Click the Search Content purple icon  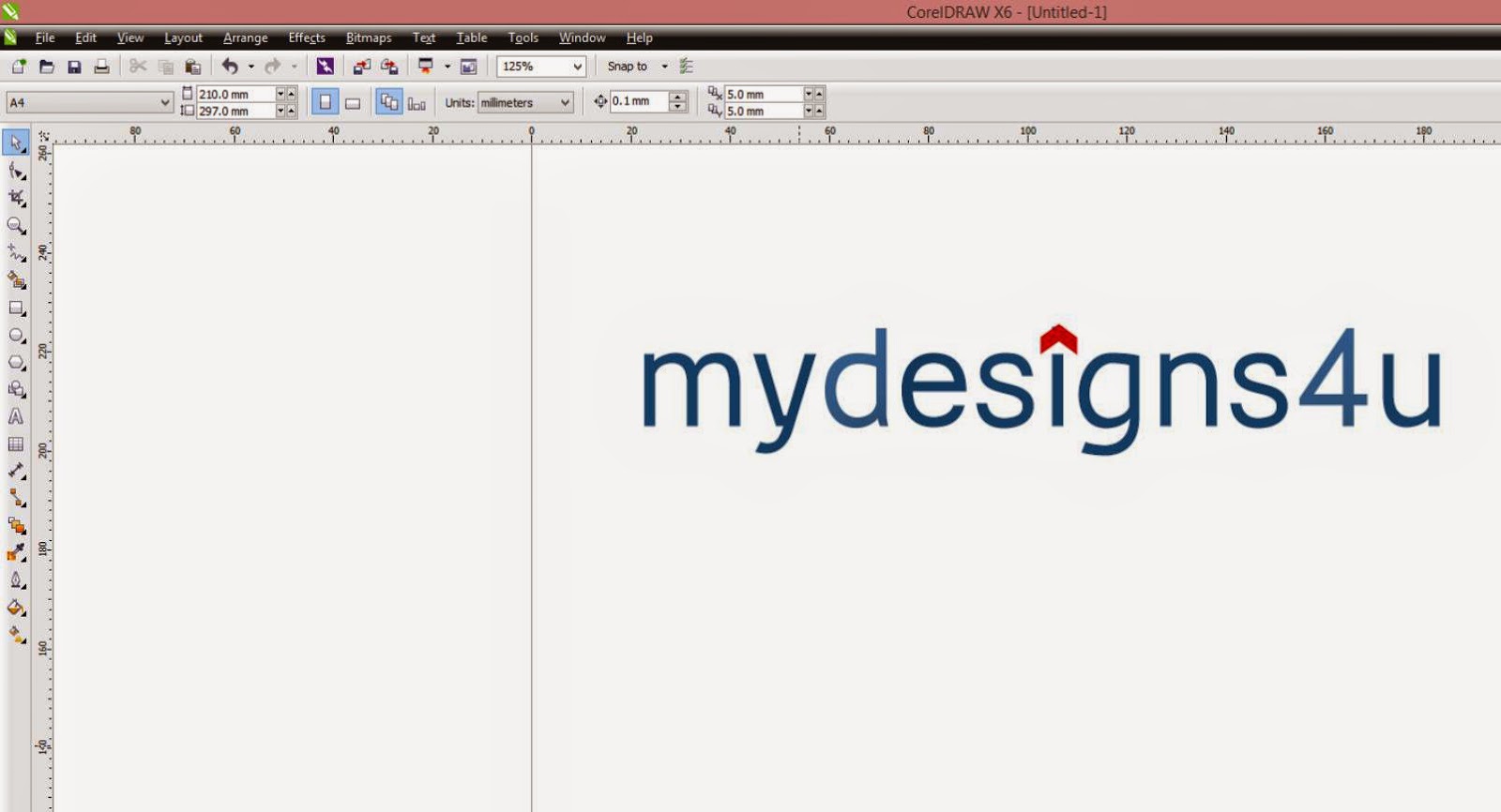[x=325, y=66]
